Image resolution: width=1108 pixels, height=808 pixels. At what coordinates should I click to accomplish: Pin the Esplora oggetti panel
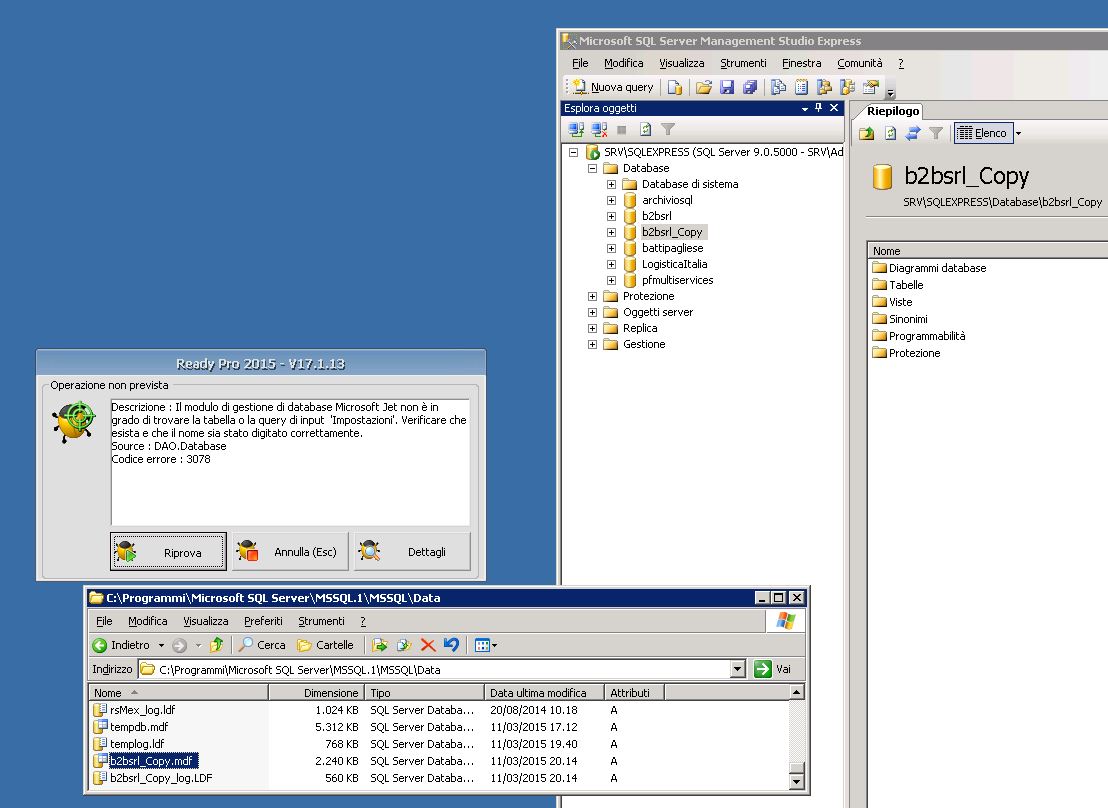coord(819,108)
